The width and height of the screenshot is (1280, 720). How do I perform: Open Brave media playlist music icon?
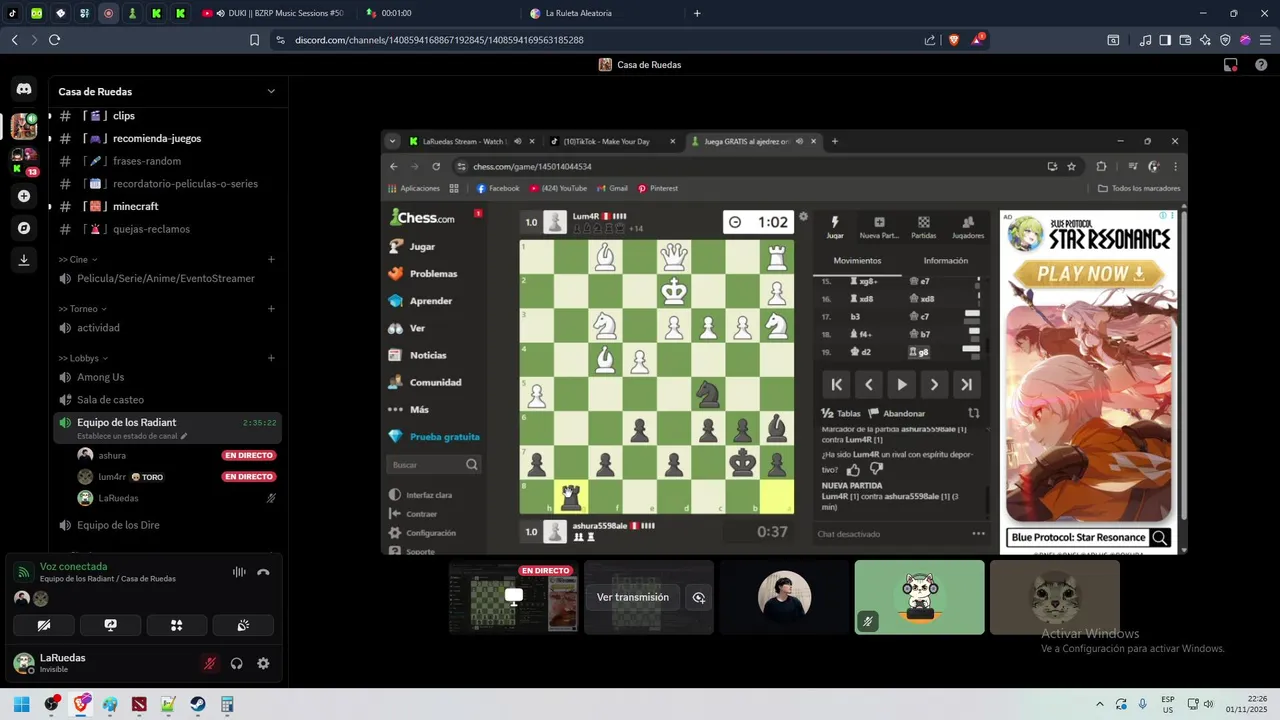click(x=1145, y=40)
